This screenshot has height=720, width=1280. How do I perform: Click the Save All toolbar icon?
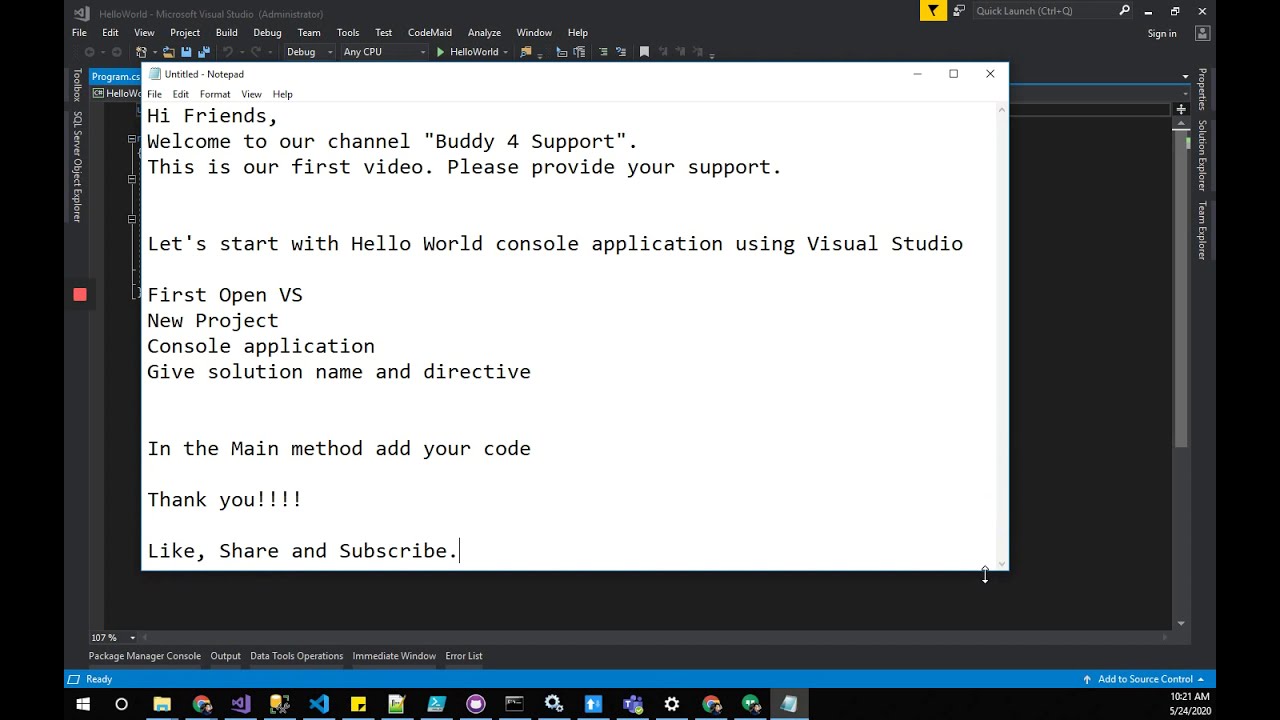[x=203, y=52]
